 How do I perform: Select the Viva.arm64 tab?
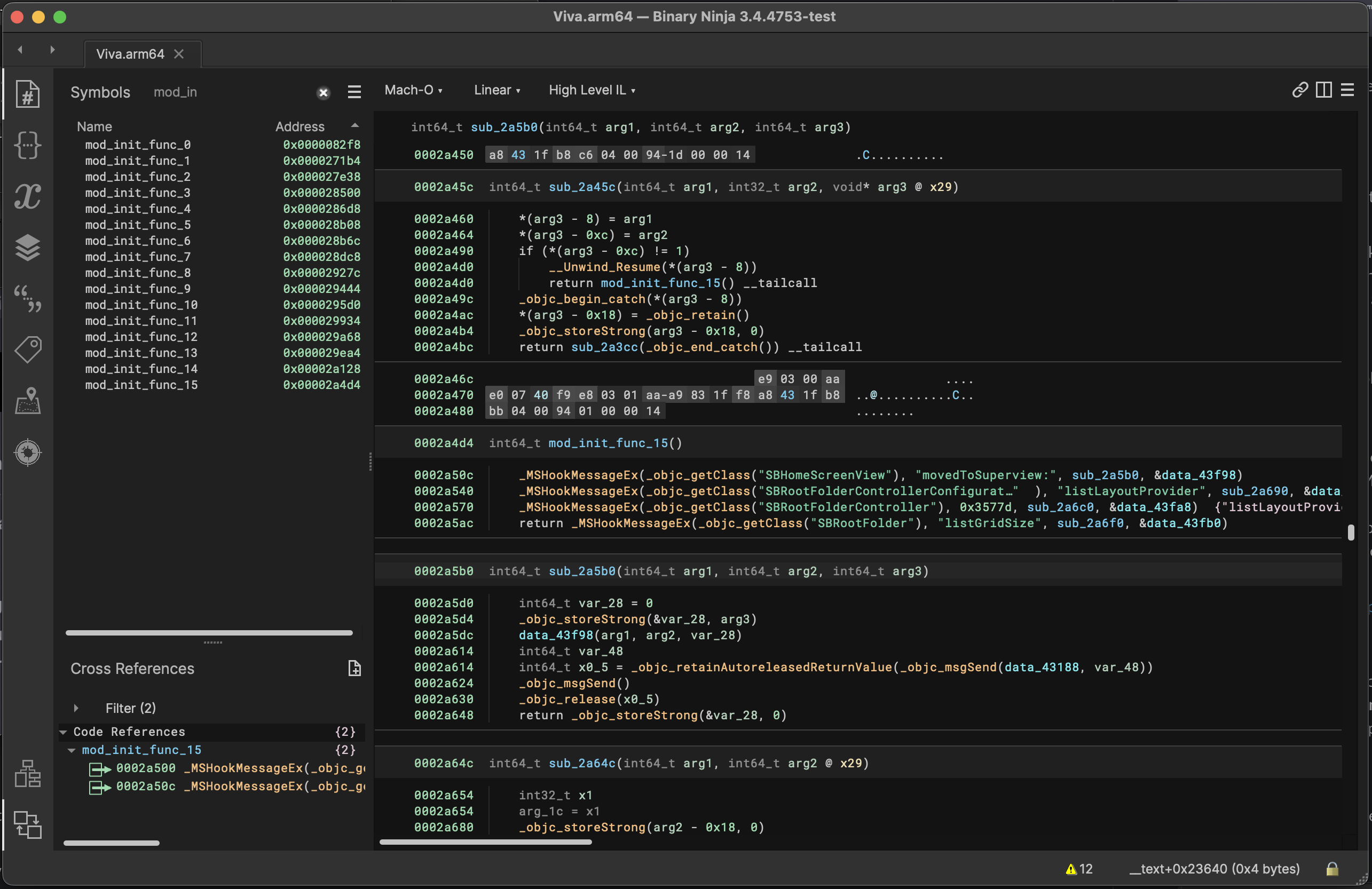coord(130,53)
